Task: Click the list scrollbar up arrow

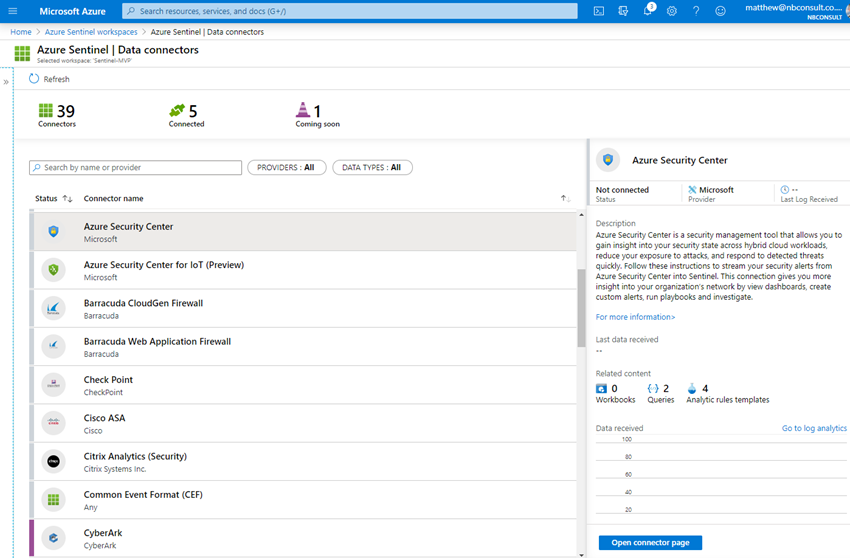Action: click(x=581, y=215)
